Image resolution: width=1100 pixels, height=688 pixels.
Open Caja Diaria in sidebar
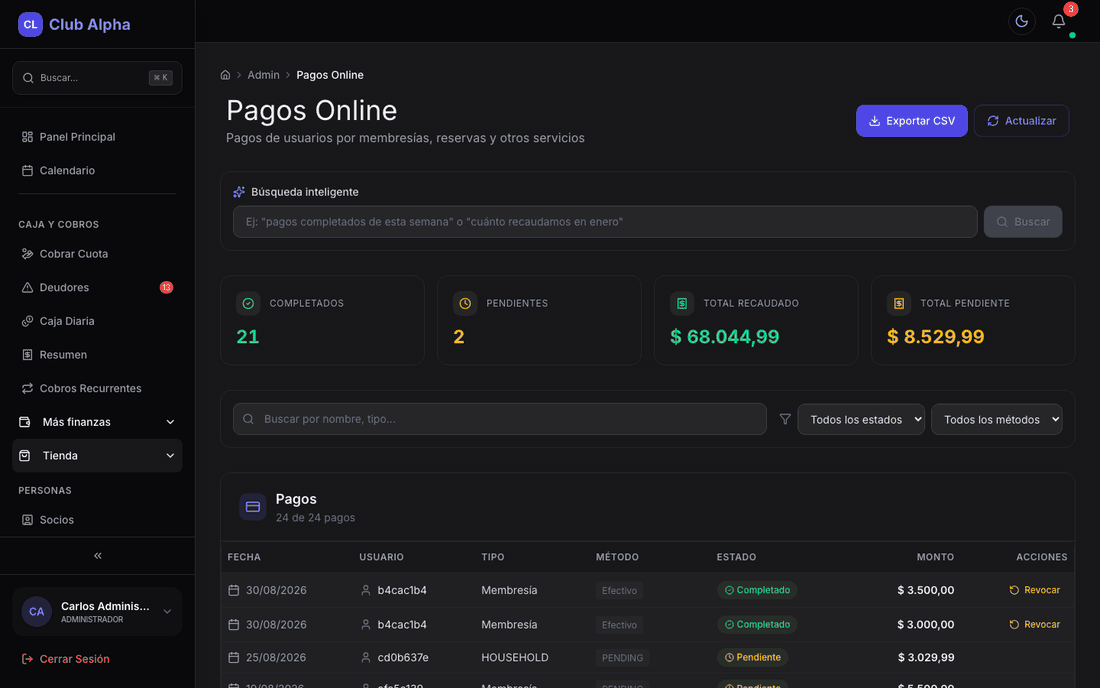97,321
